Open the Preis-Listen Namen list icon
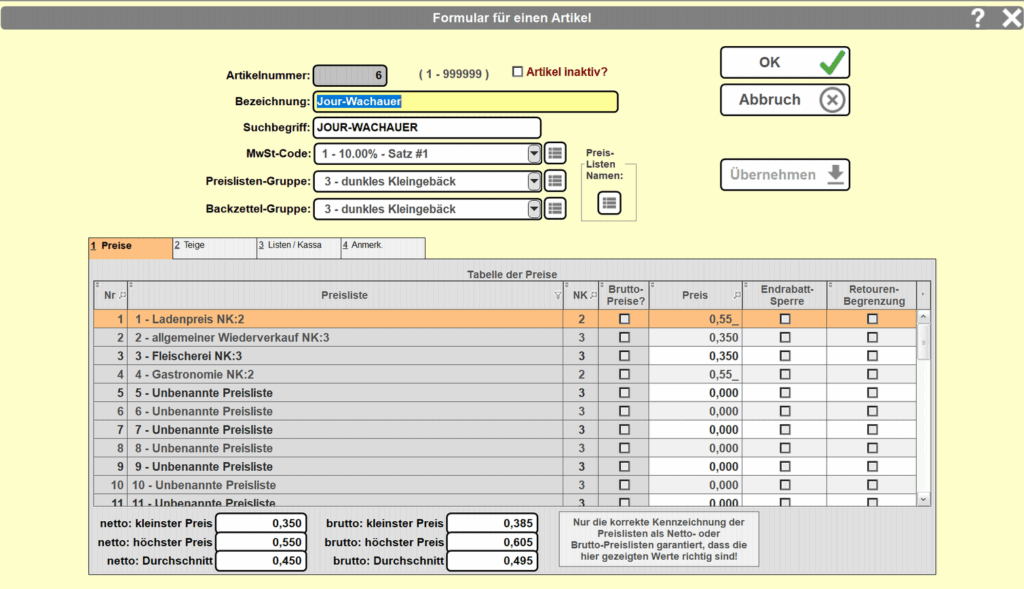 coord(609,203)
